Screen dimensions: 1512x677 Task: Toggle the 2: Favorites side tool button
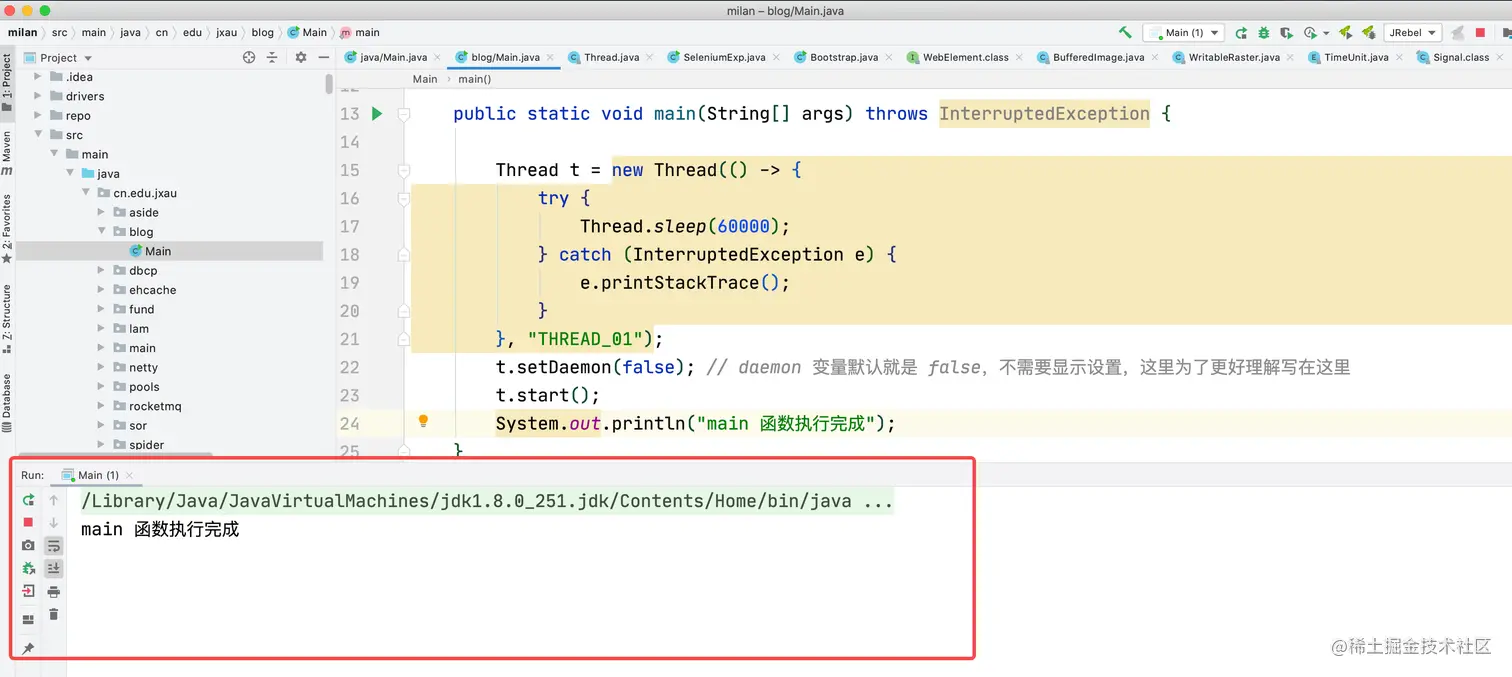[x=7, y=228]
